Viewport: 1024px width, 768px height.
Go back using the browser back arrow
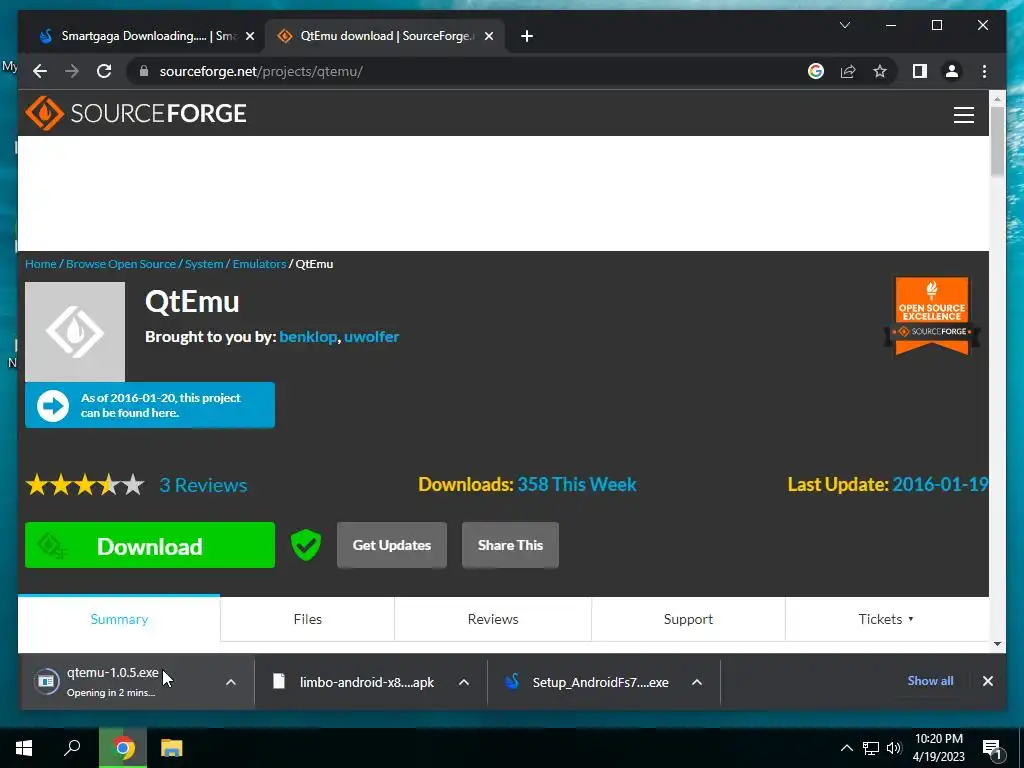click(40, 71)
